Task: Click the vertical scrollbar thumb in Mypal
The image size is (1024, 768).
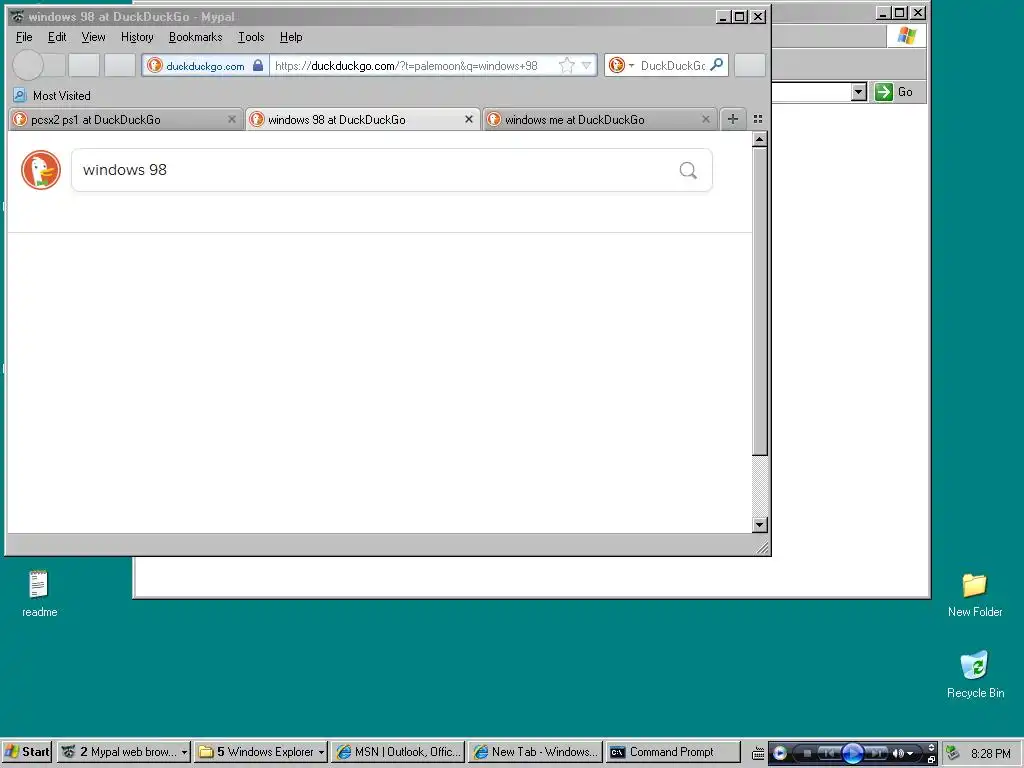Action: (x=759, y=301)
